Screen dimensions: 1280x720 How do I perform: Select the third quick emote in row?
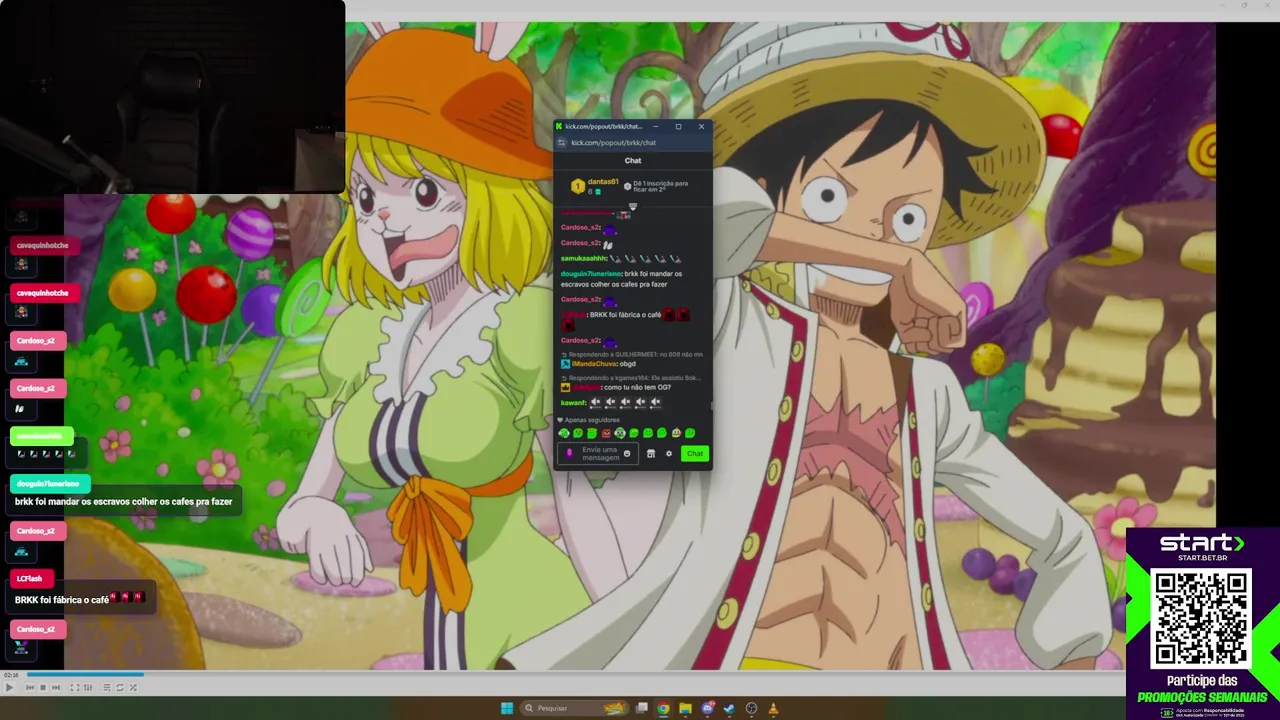point(592,433)
